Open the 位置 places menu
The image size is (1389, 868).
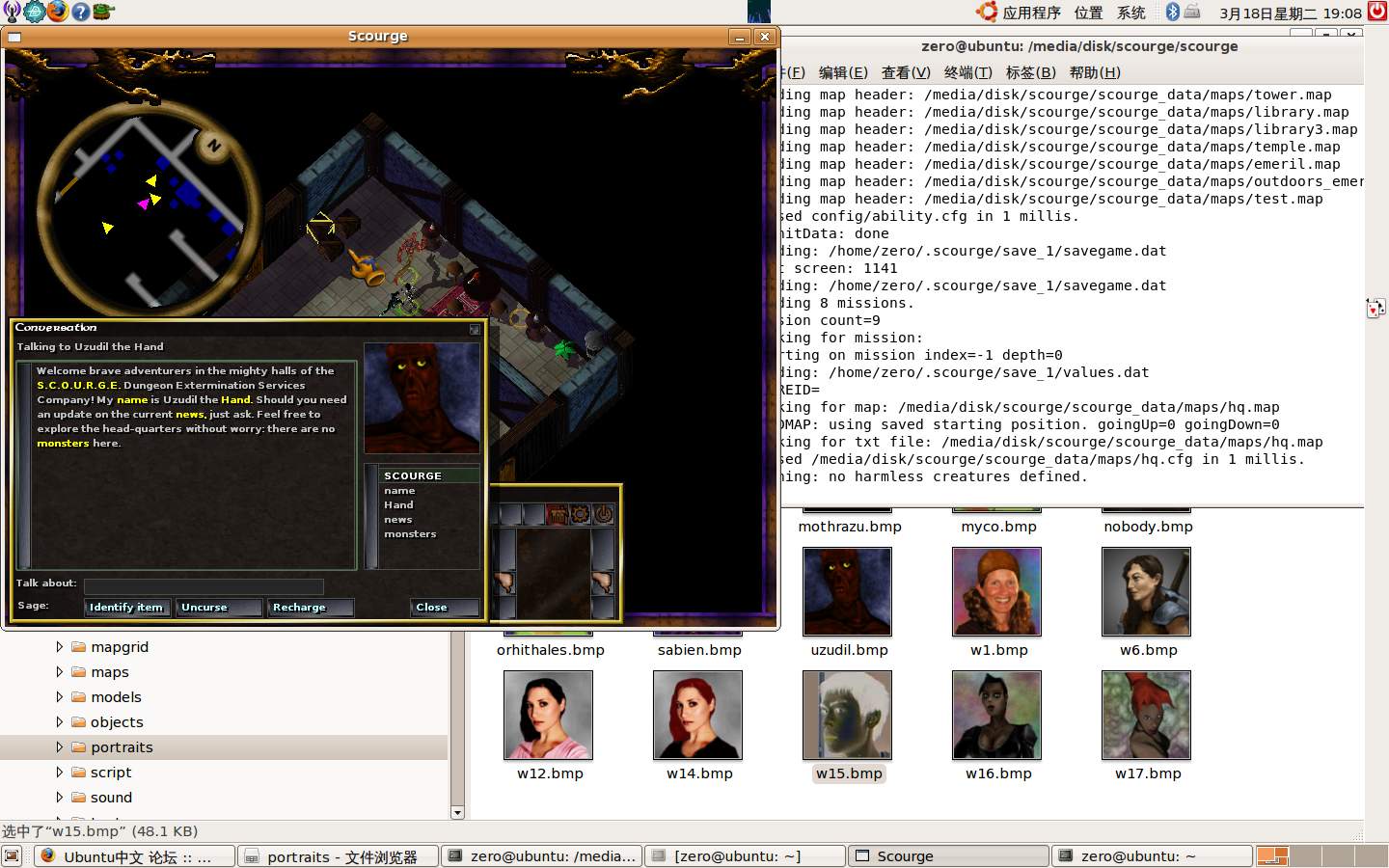coord(1088,13)
